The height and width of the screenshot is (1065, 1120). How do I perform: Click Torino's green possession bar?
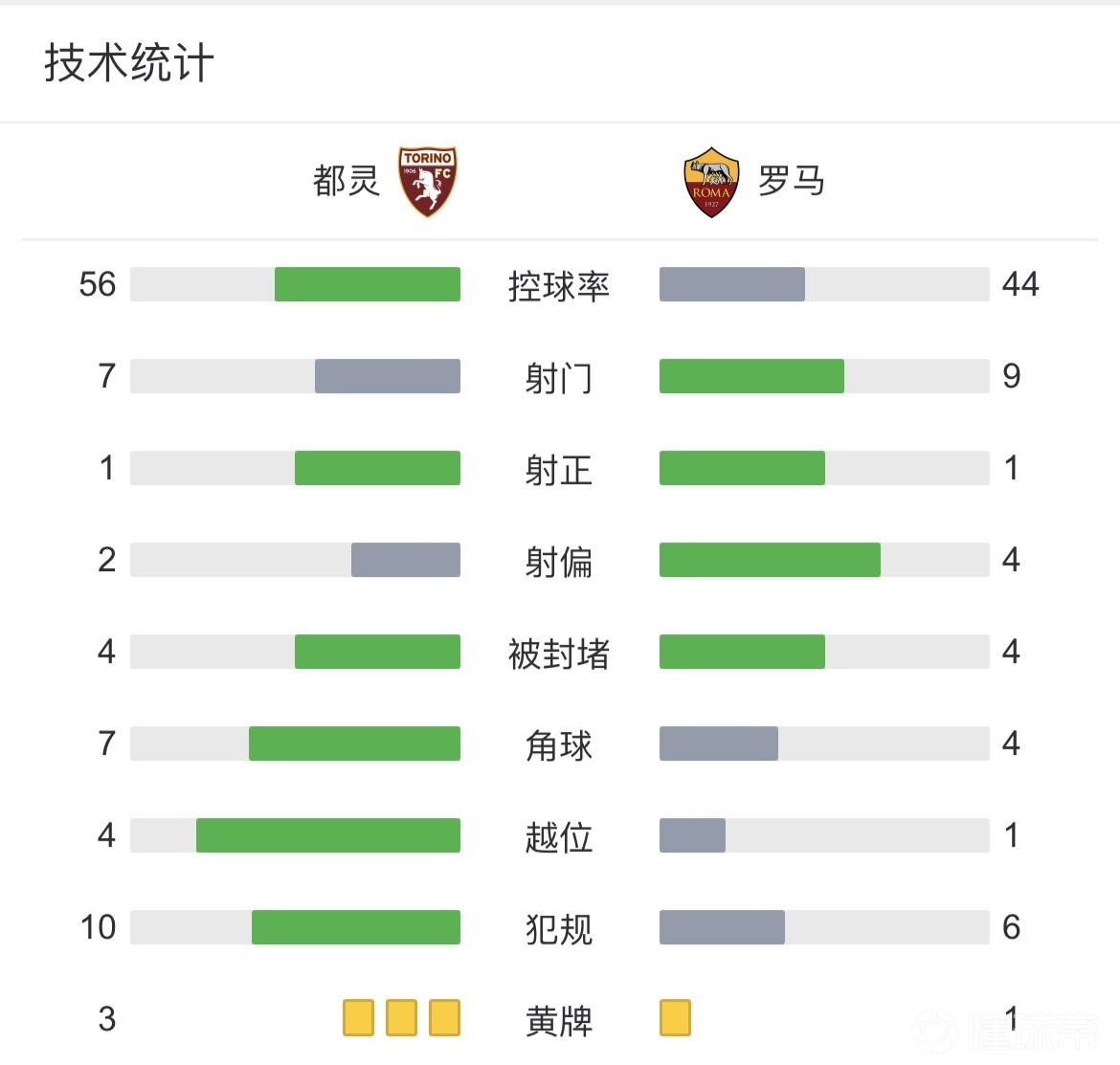click(368, 284)
